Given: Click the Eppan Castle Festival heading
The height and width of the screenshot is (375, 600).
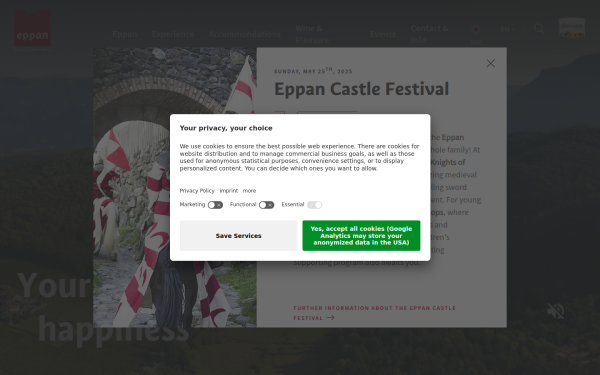Looking at the screenshot, I should click(x=361, y=89).
